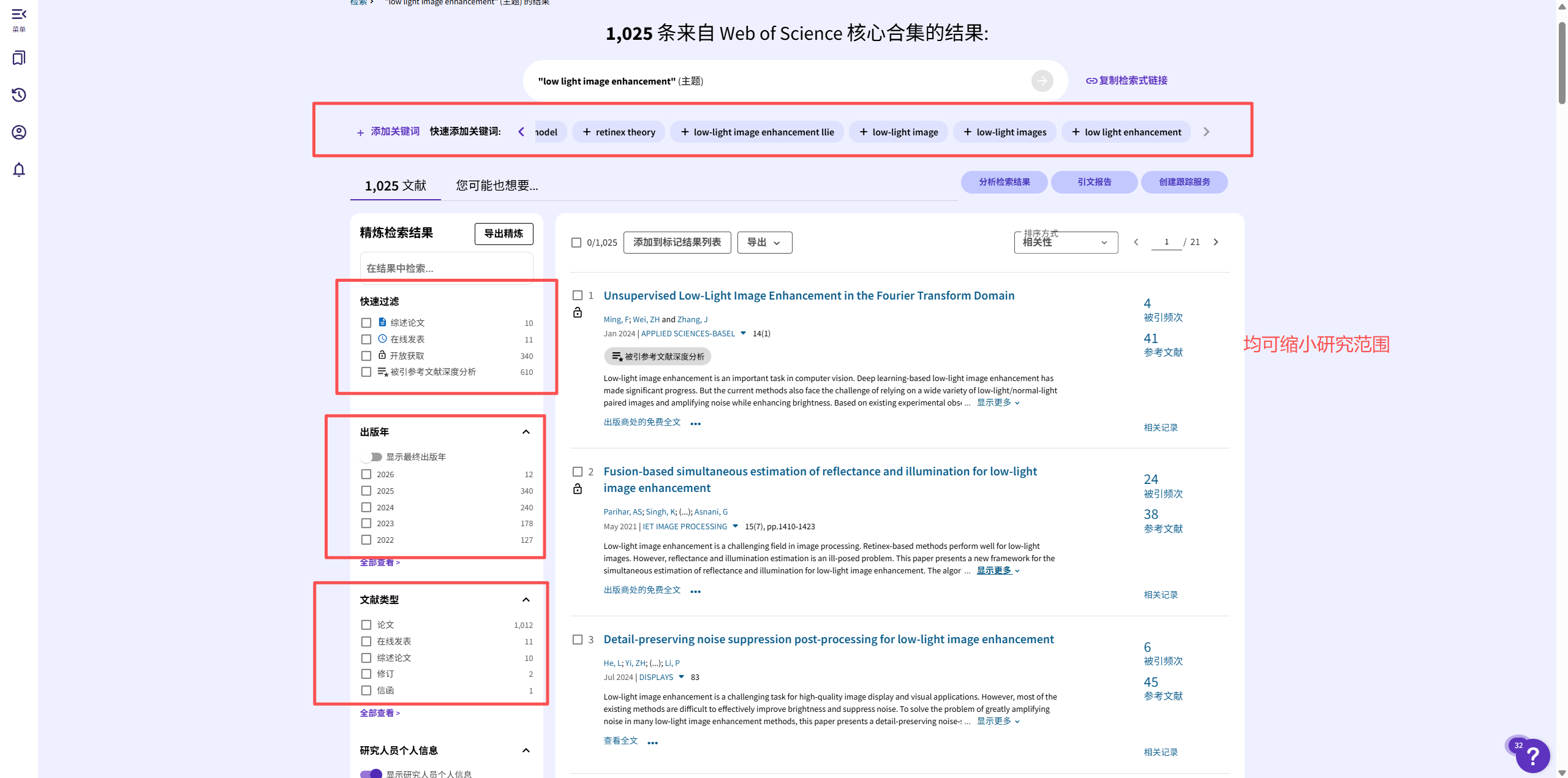This screenshot has height=778, width=1568.
Task: Toggle 显示最终出版年 switch
Action: pyautogui.click(x=372, y=457)
